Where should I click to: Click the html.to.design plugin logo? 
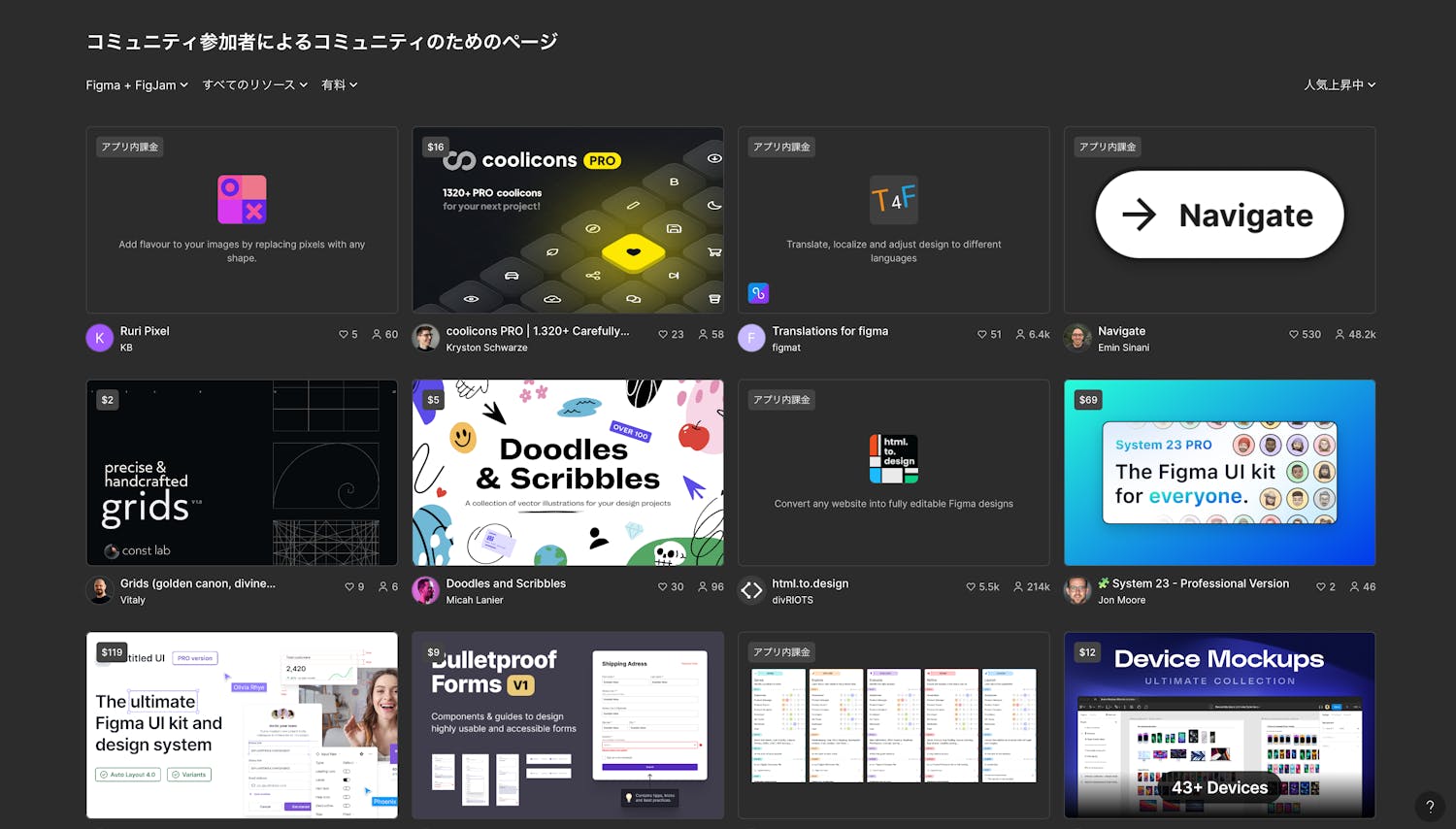(894, 459)
